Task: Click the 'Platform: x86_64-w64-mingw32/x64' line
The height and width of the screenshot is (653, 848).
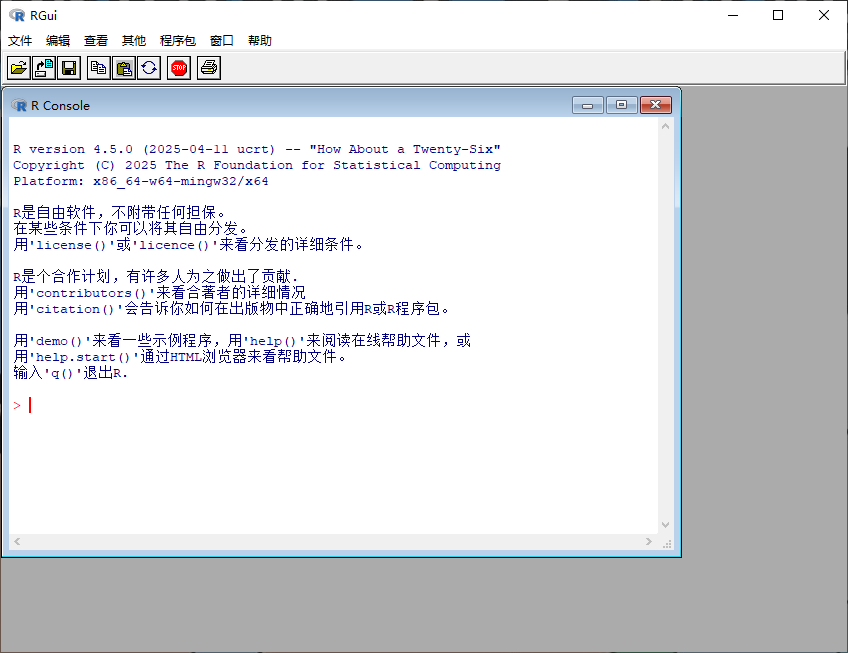Action: [141, 181]
